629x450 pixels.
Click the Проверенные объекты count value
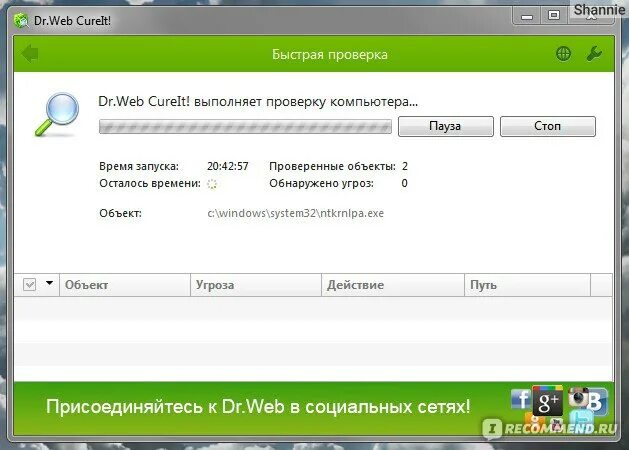pyautogui.click(x=405, y=166)
